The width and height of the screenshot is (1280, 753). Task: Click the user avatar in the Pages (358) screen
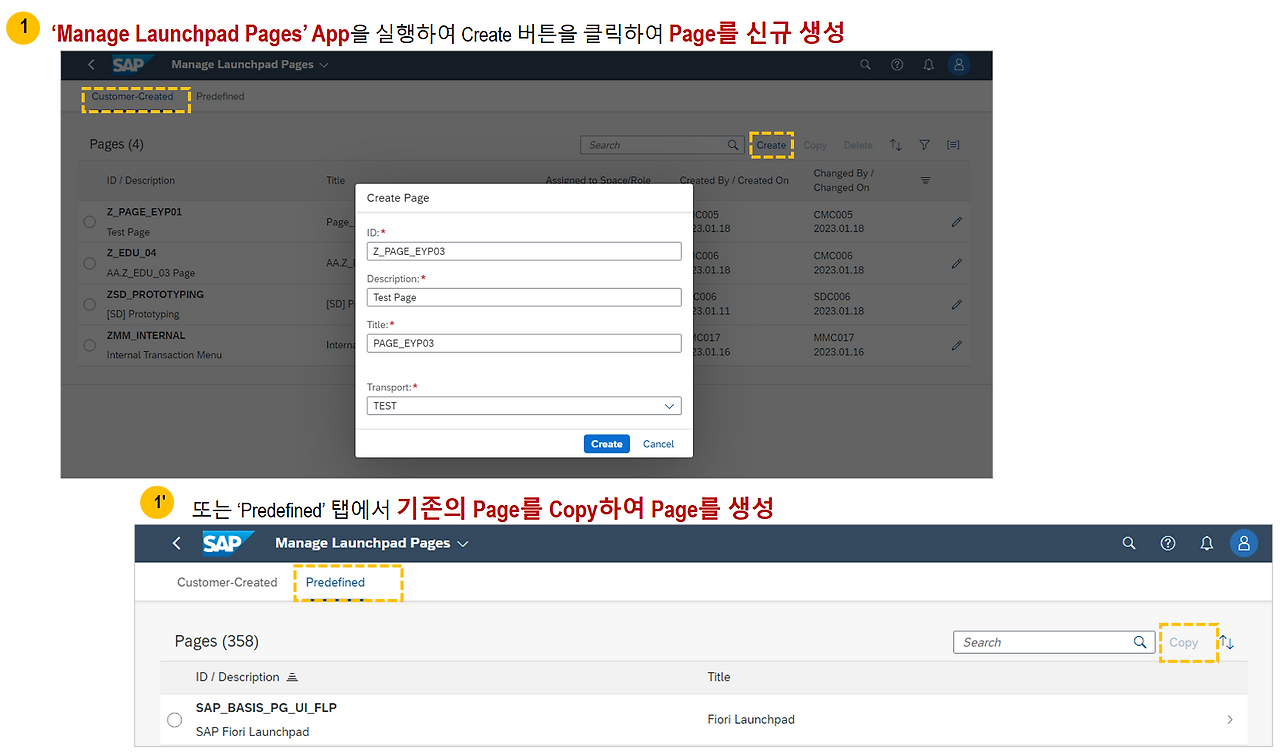[1244, 543]
